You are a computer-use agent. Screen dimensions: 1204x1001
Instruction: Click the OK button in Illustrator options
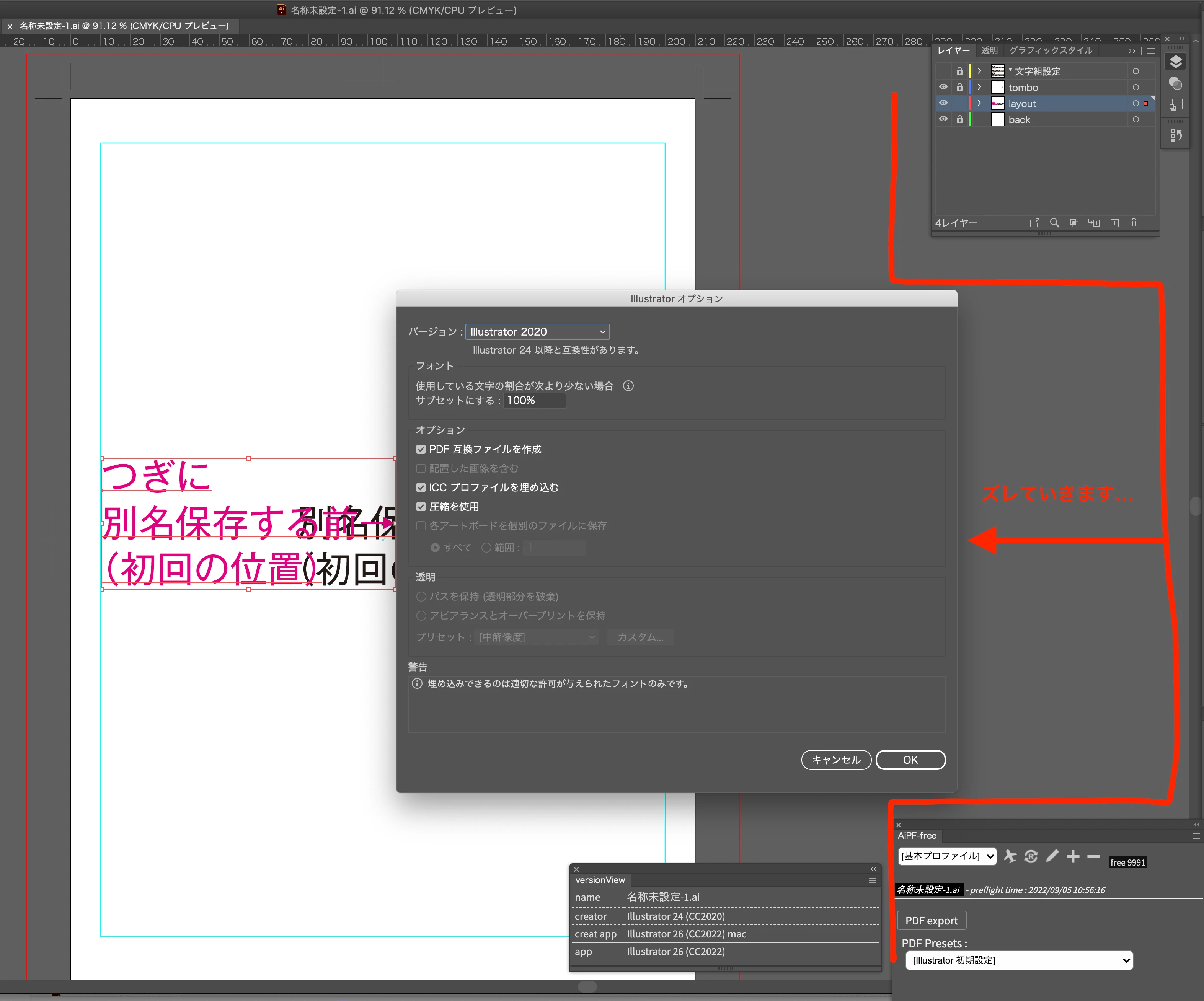pyautogui.click(x=910, y=760)
